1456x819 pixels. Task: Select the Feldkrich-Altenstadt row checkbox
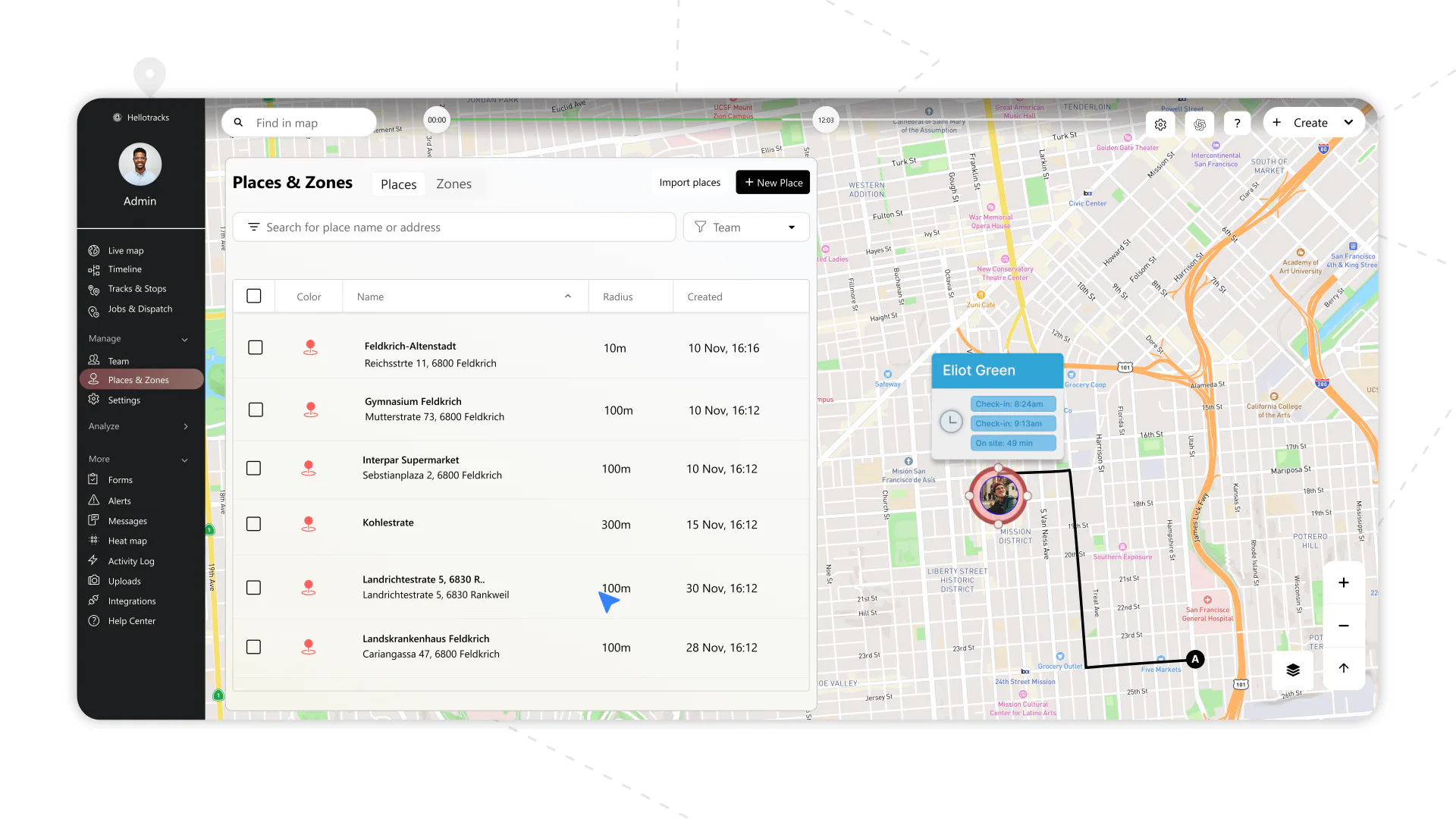point(256,348)
